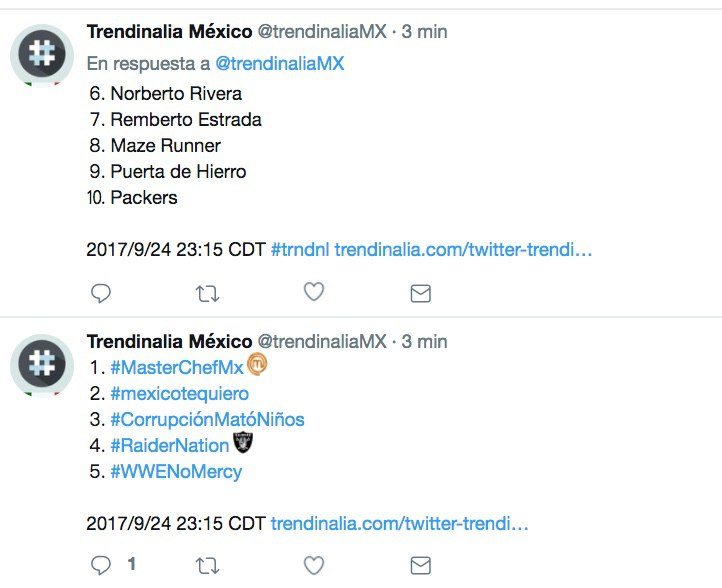Open the #WWENoMercy hashtag
This screenshot has width=722, height=588.
coord(176,471)
